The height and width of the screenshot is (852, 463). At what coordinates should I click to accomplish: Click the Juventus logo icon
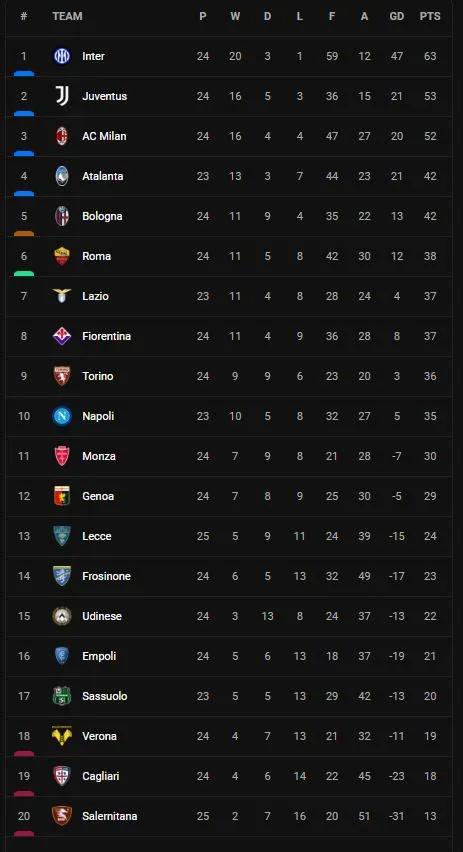click(62, 96)
